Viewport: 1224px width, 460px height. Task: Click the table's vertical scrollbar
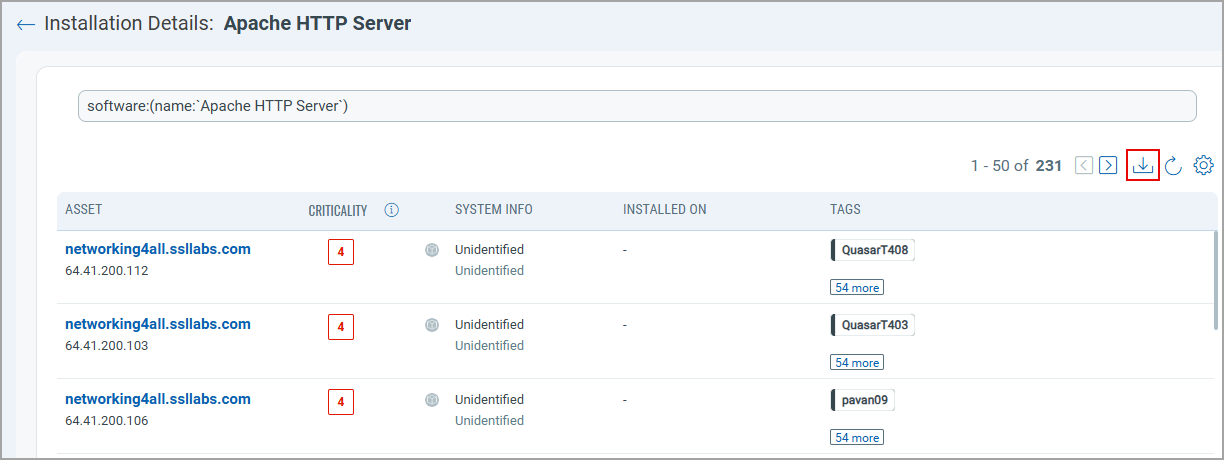1216,280
